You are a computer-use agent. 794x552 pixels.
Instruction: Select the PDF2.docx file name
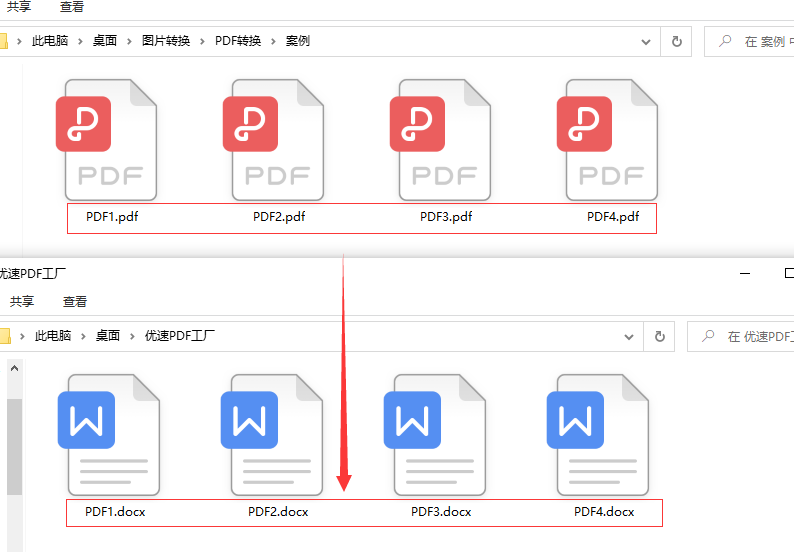pyautogui.click(x=279, y=512)
